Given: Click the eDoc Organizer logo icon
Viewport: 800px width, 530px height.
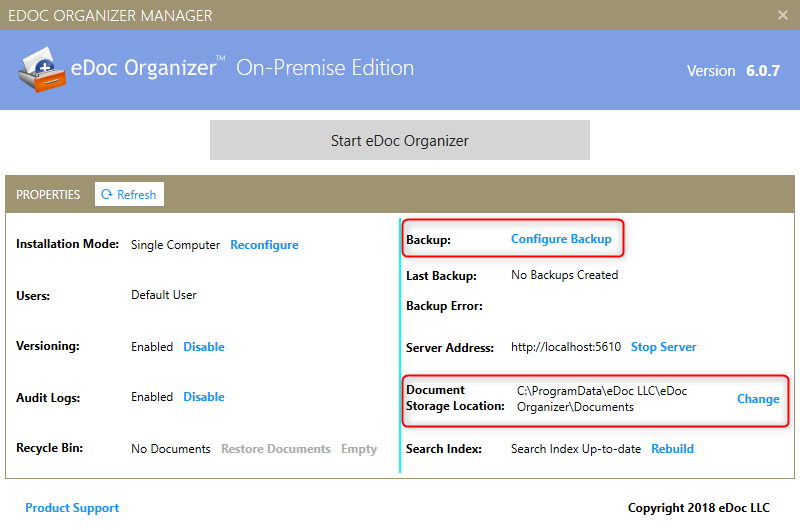Looking at the screenshot, I should (42, 69).
